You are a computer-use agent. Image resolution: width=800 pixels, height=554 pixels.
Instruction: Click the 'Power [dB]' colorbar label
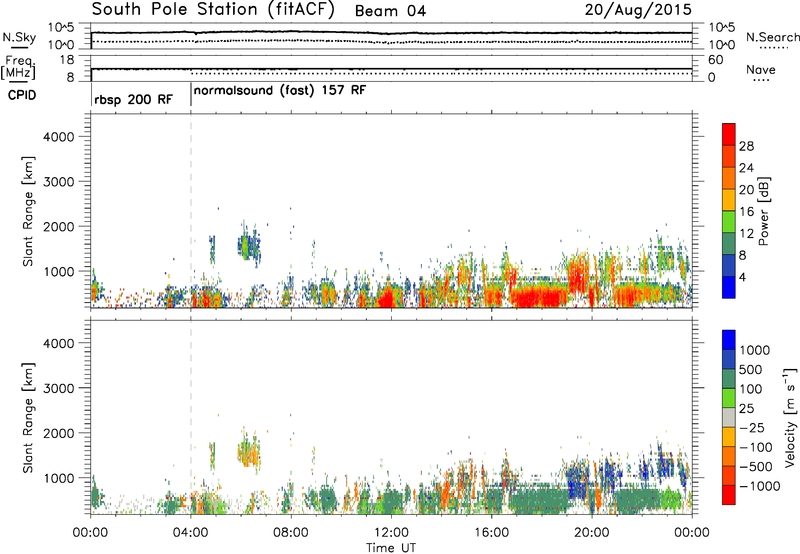click(763, 211)
